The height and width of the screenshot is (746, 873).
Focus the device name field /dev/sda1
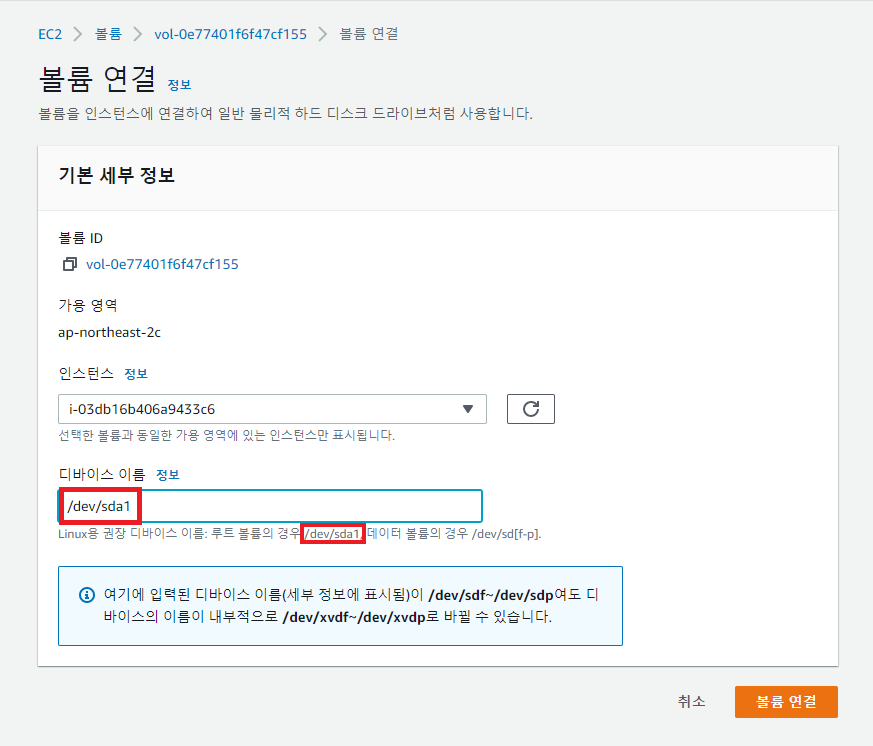(270, 506)
